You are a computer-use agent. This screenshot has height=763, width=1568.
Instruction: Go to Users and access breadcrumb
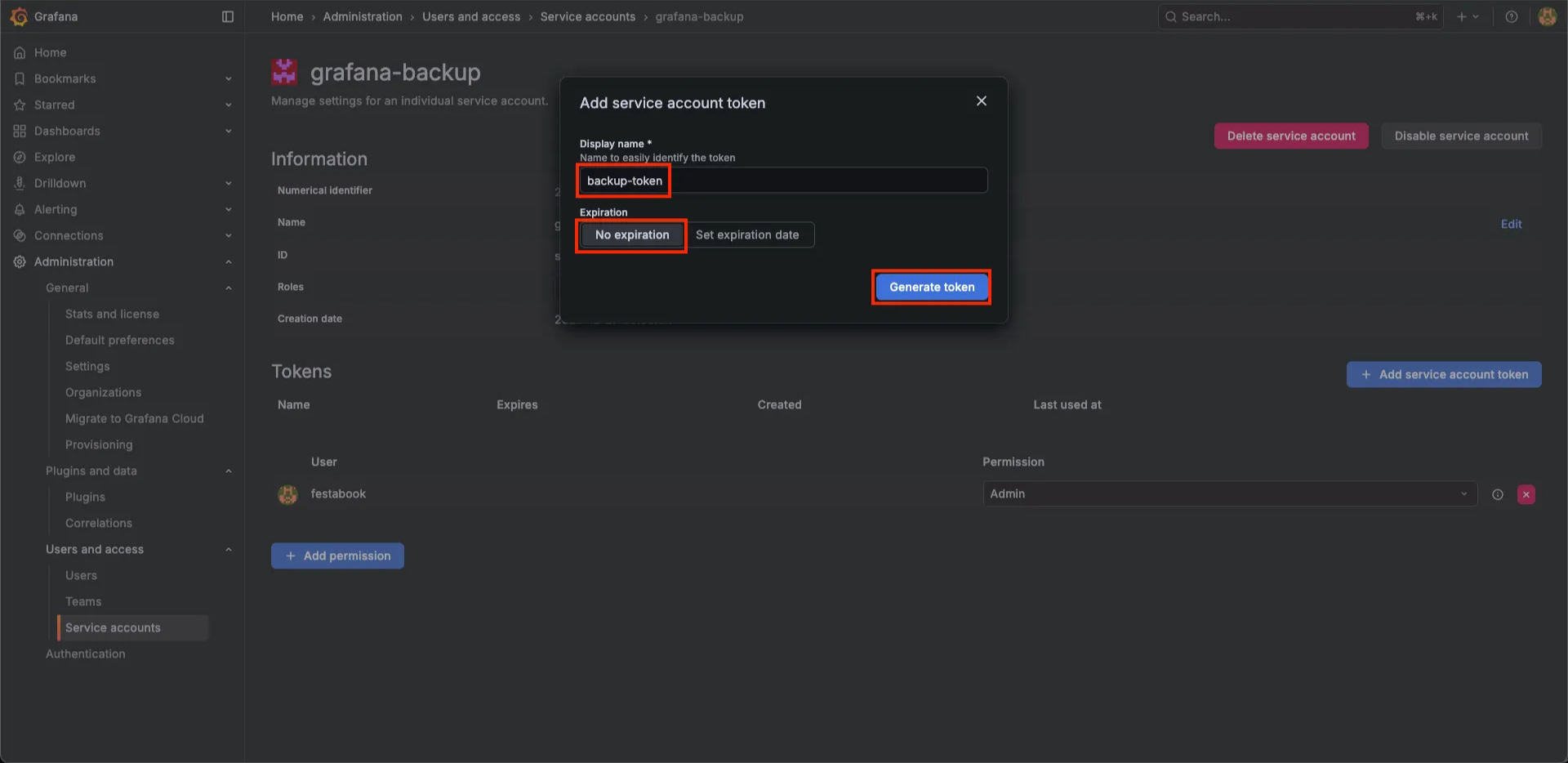point(471,16)
